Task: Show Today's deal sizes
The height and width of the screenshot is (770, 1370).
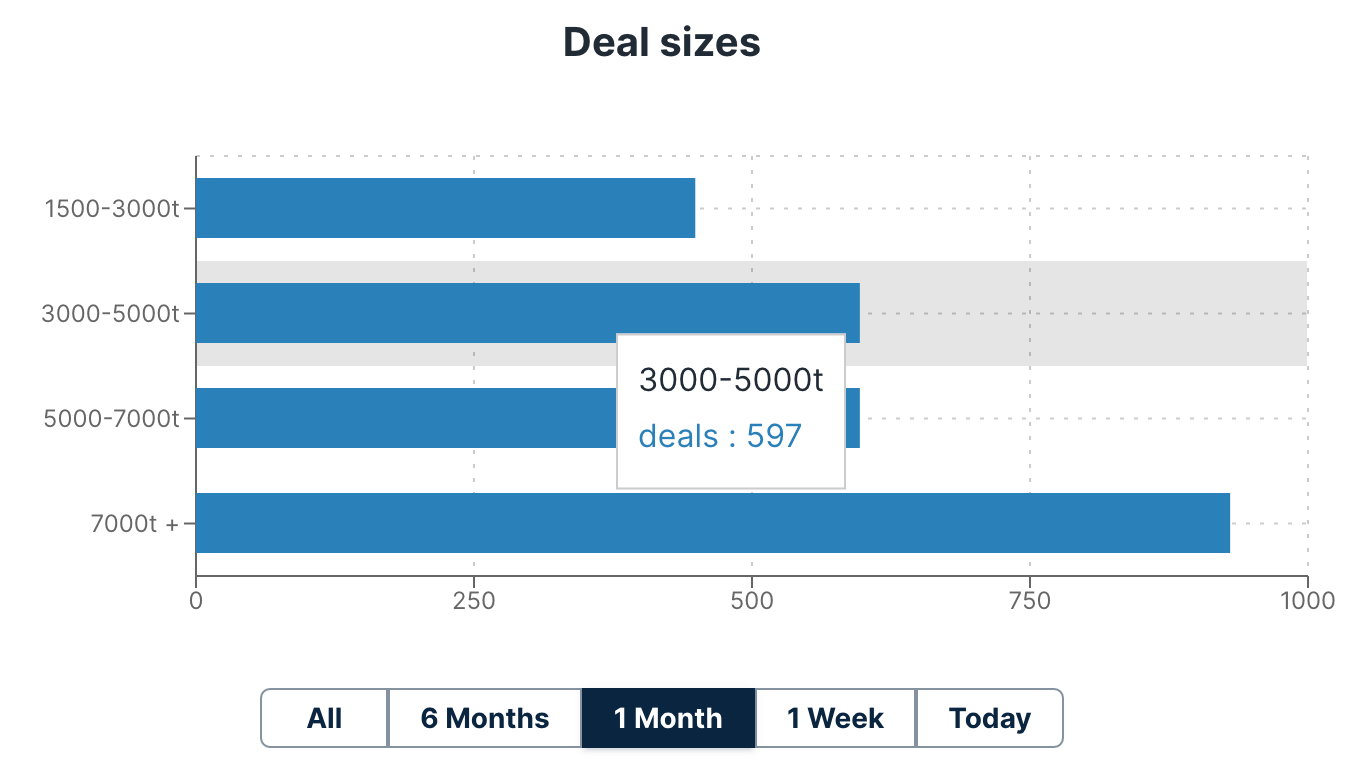Action: 989,718
